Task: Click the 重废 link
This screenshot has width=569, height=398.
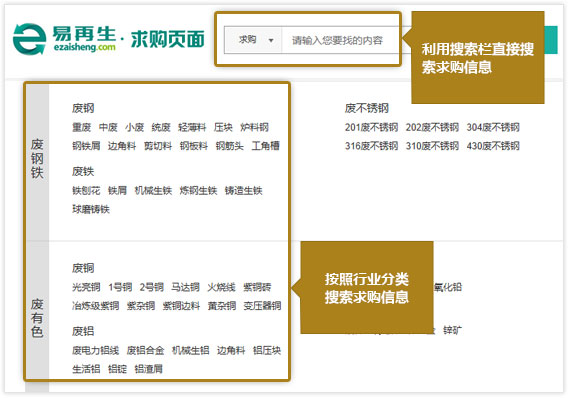Action: point(82,127)
